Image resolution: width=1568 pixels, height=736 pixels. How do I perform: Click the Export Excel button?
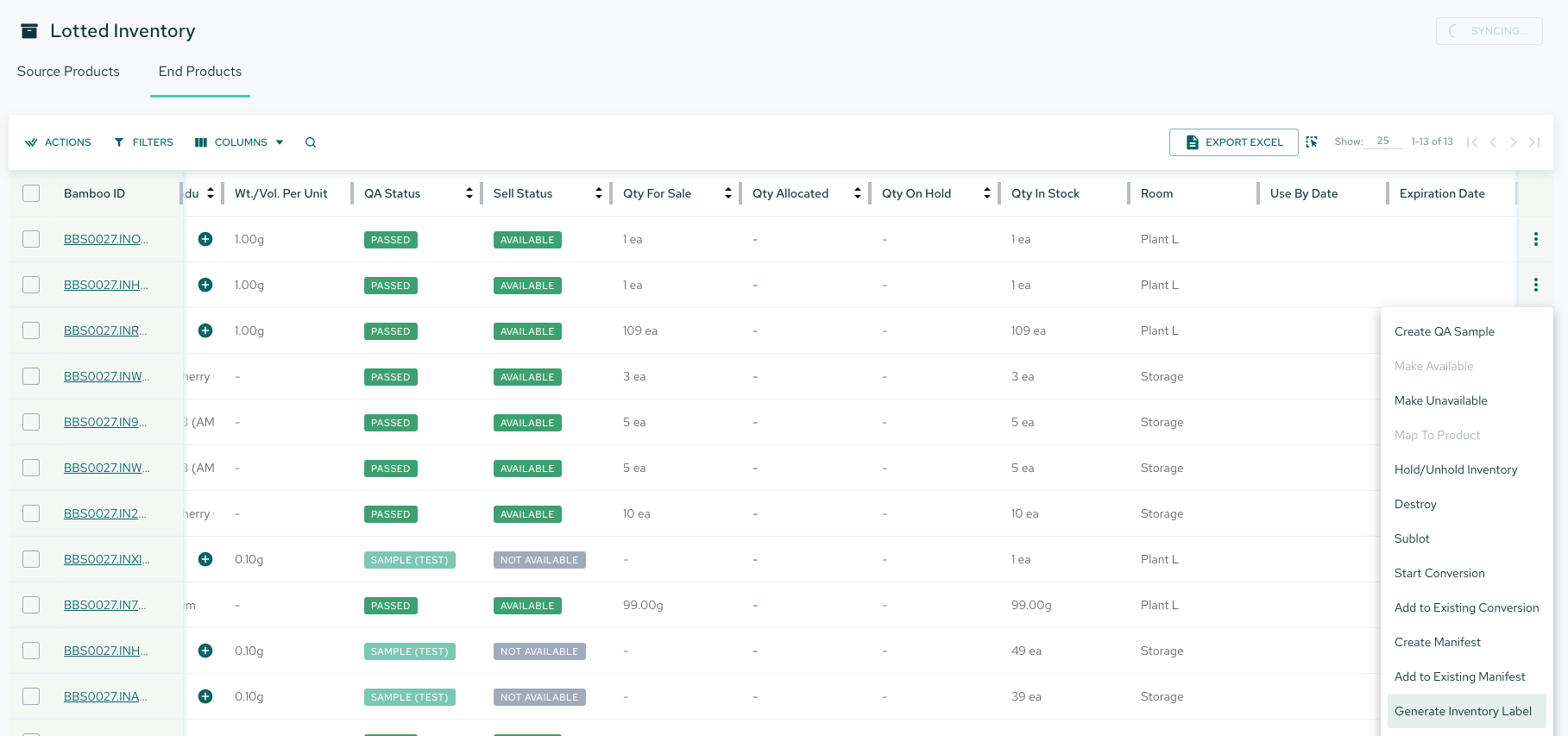tap(1234, 142)
